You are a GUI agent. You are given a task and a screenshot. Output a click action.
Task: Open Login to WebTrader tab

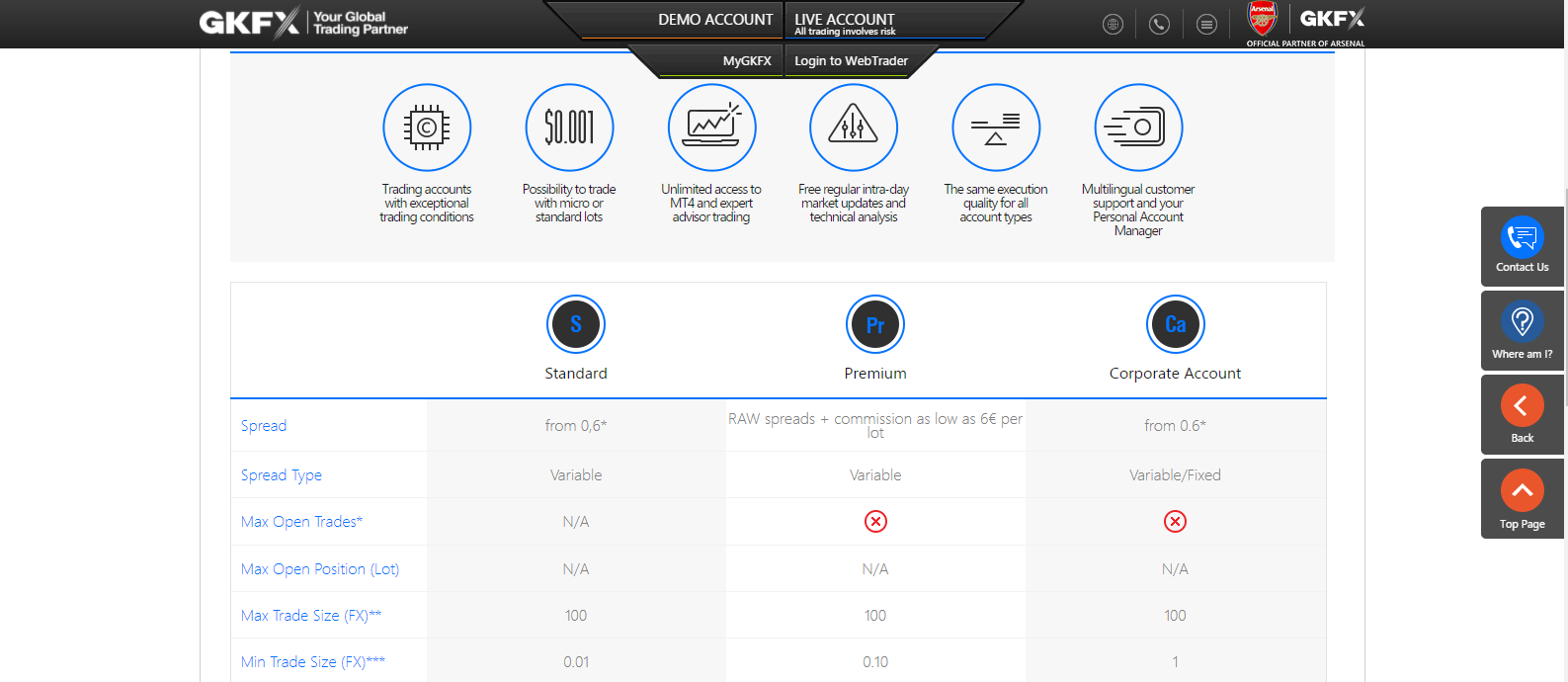pyautogui.click(x=851, y=61)
